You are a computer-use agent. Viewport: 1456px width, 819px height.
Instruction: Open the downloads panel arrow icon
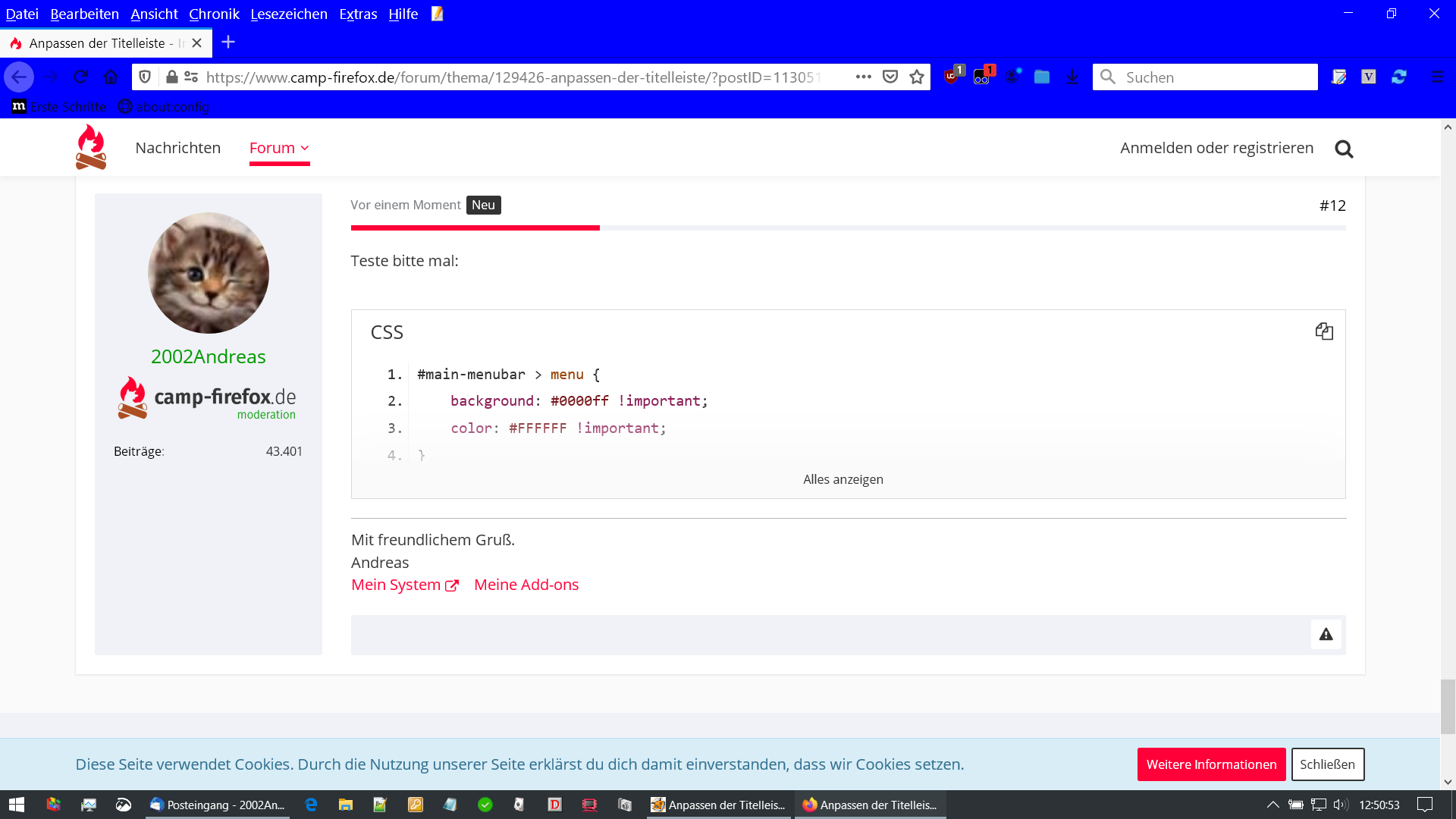coord(1072,77)
